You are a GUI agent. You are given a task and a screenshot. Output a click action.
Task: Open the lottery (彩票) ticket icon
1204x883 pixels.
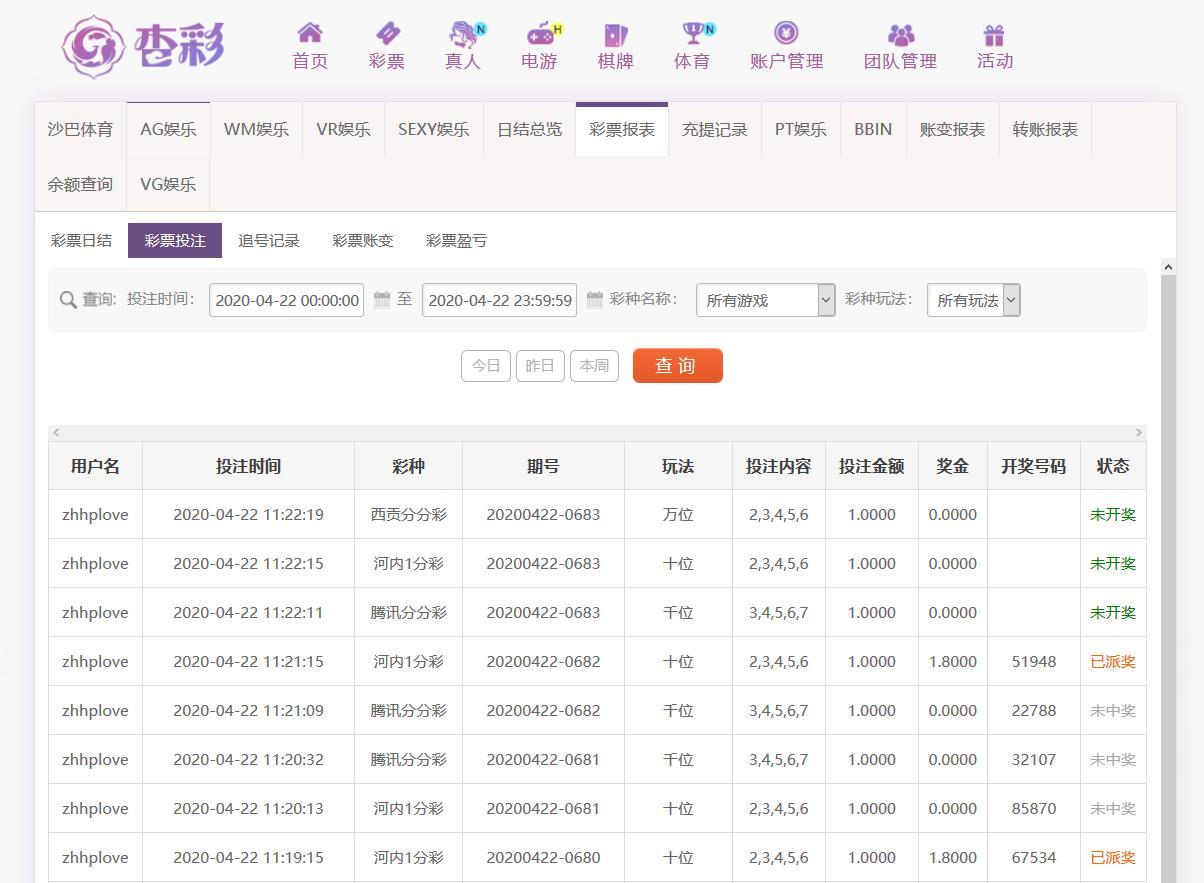[x=386, y=34]
